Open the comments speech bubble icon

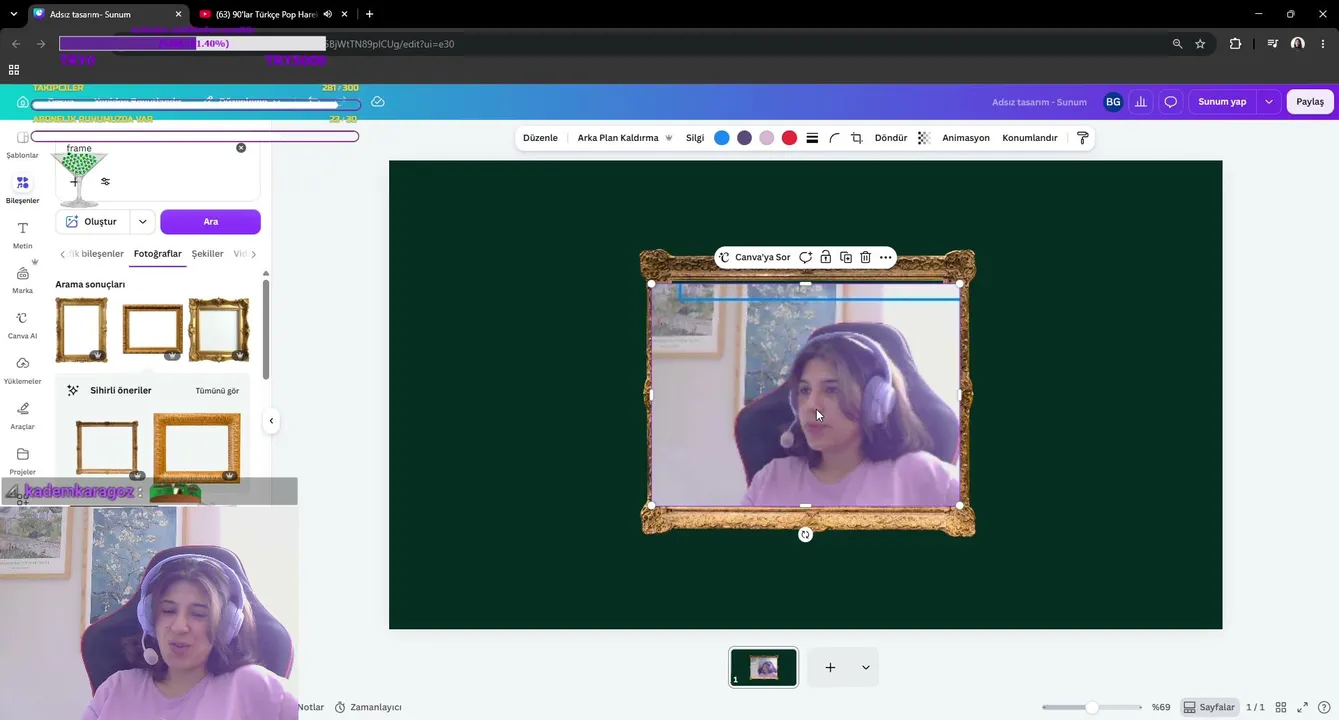[x=1170, y=102]
